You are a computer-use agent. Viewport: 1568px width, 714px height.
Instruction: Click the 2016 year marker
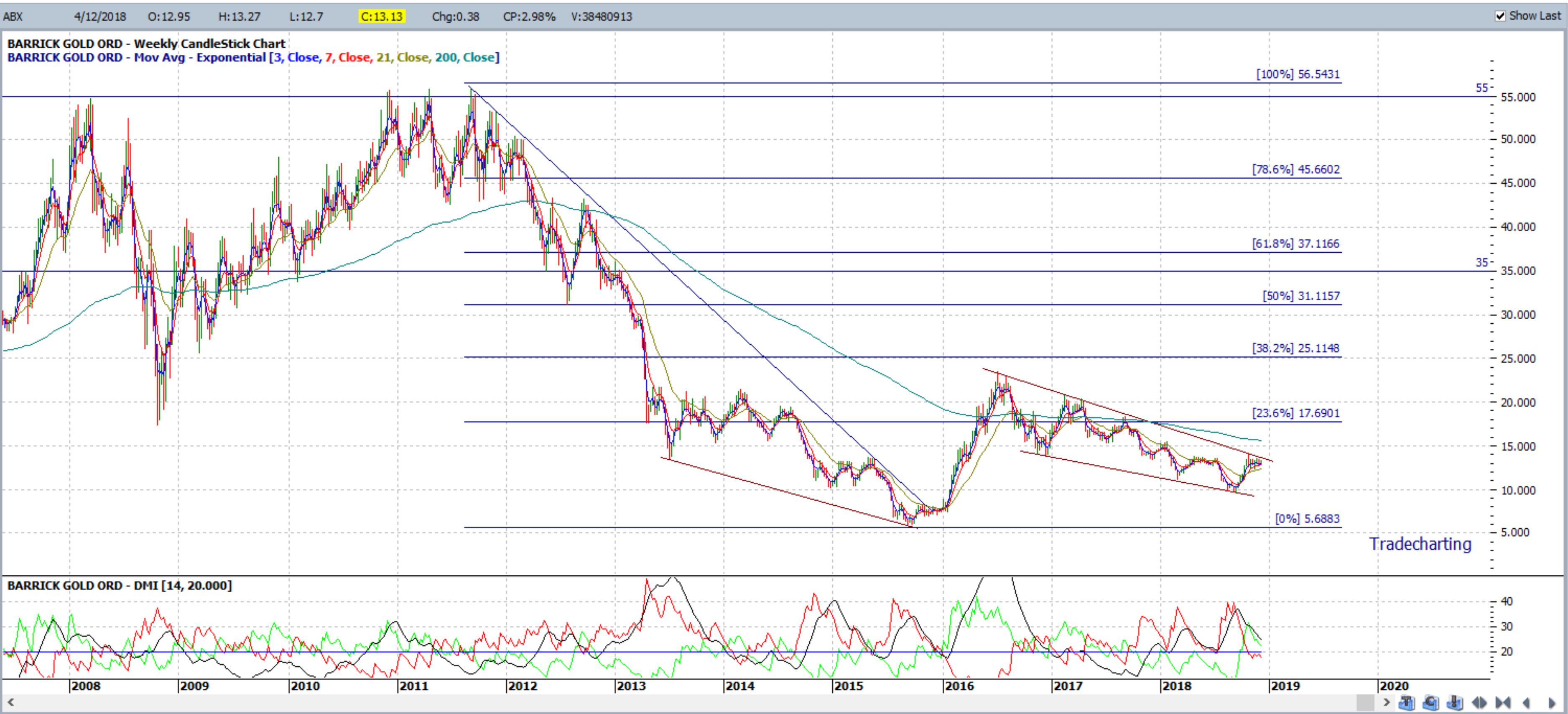coord(959,686)
